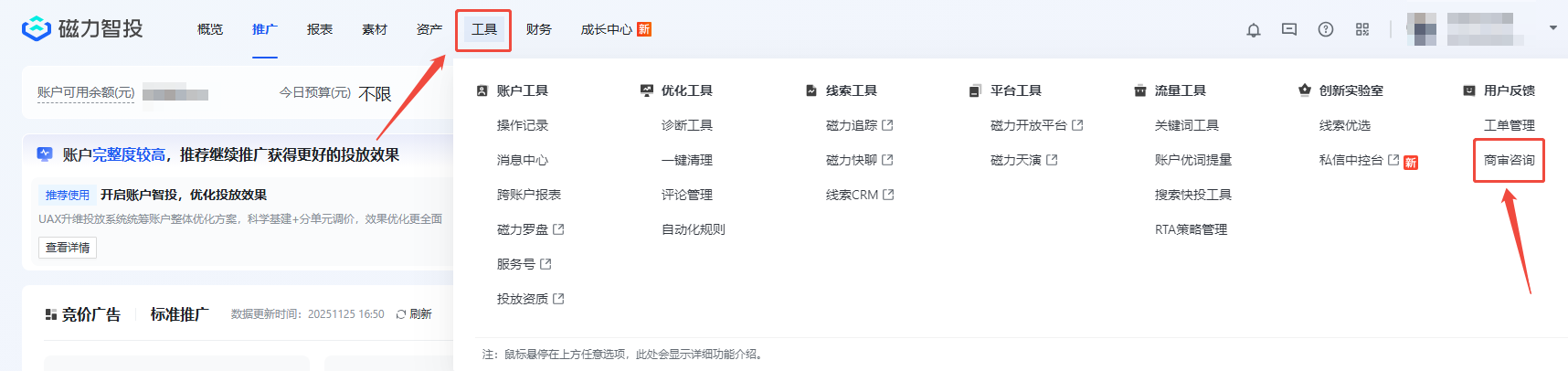Open the message box icon in header

(1289, 29)
